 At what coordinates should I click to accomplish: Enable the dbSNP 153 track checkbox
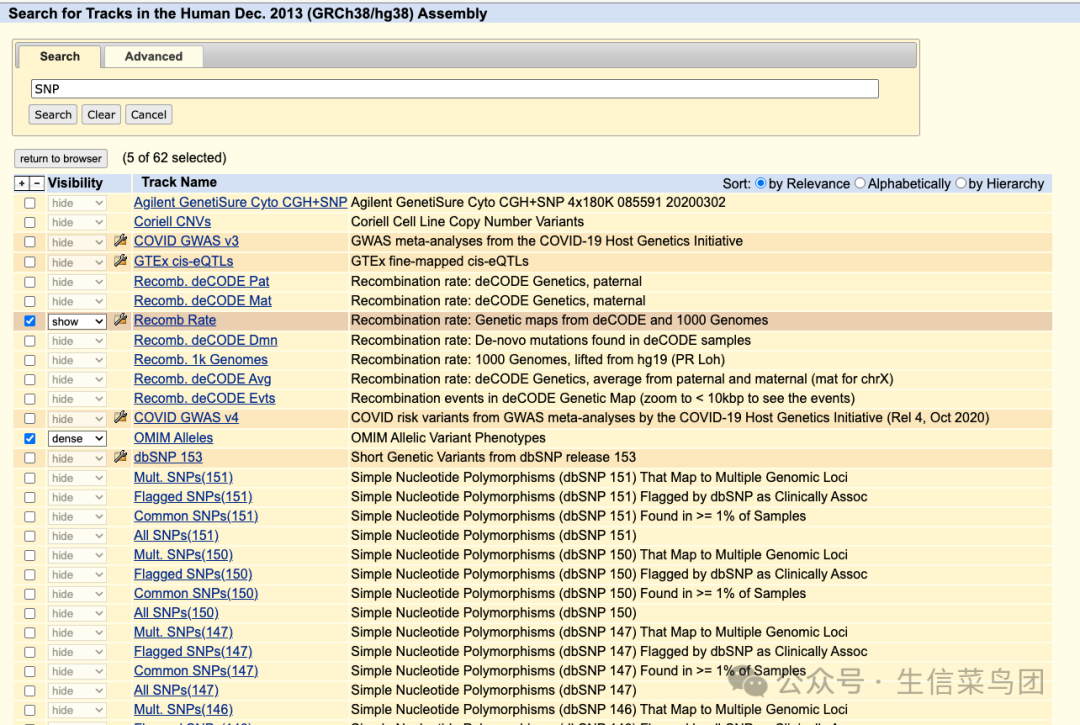pos(30,458)
